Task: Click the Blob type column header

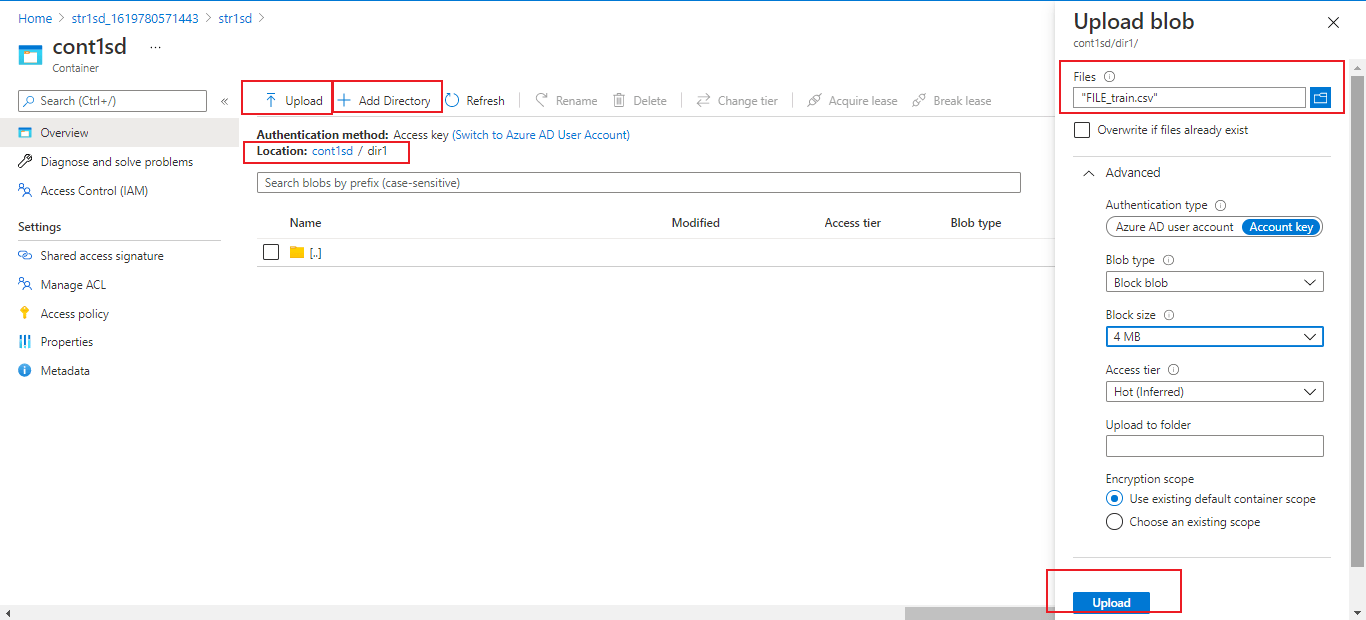Action: click(x=976, y=223)
